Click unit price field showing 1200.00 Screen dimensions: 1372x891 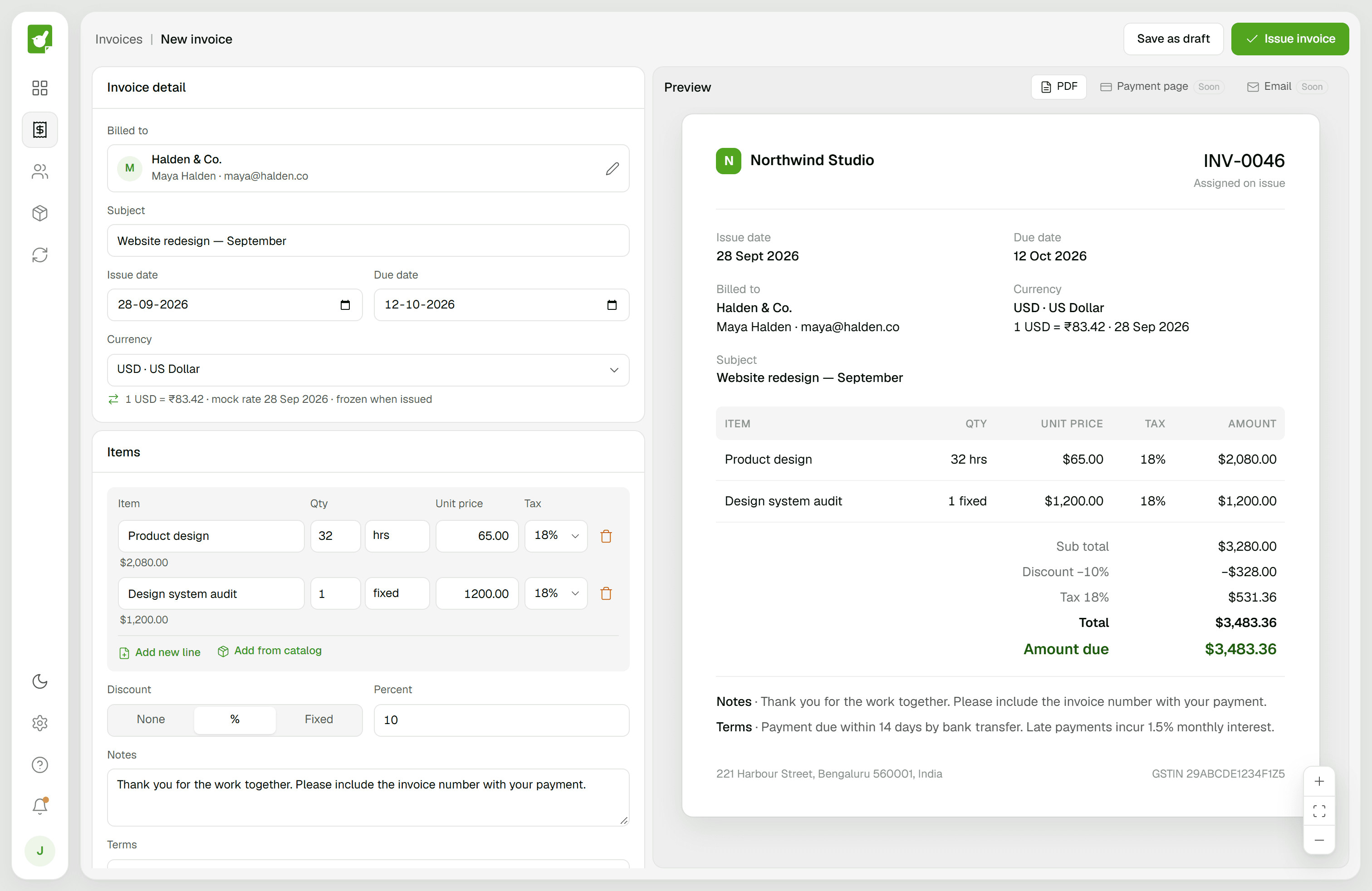pyautogui.click(x=477, y=593)
